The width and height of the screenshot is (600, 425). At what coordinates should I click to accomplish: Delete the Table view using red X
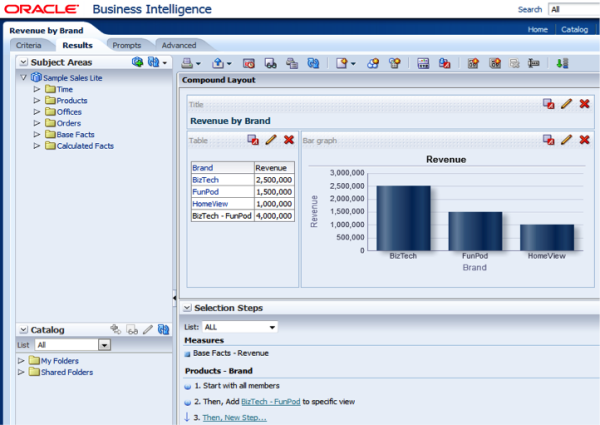pos(289,140)
